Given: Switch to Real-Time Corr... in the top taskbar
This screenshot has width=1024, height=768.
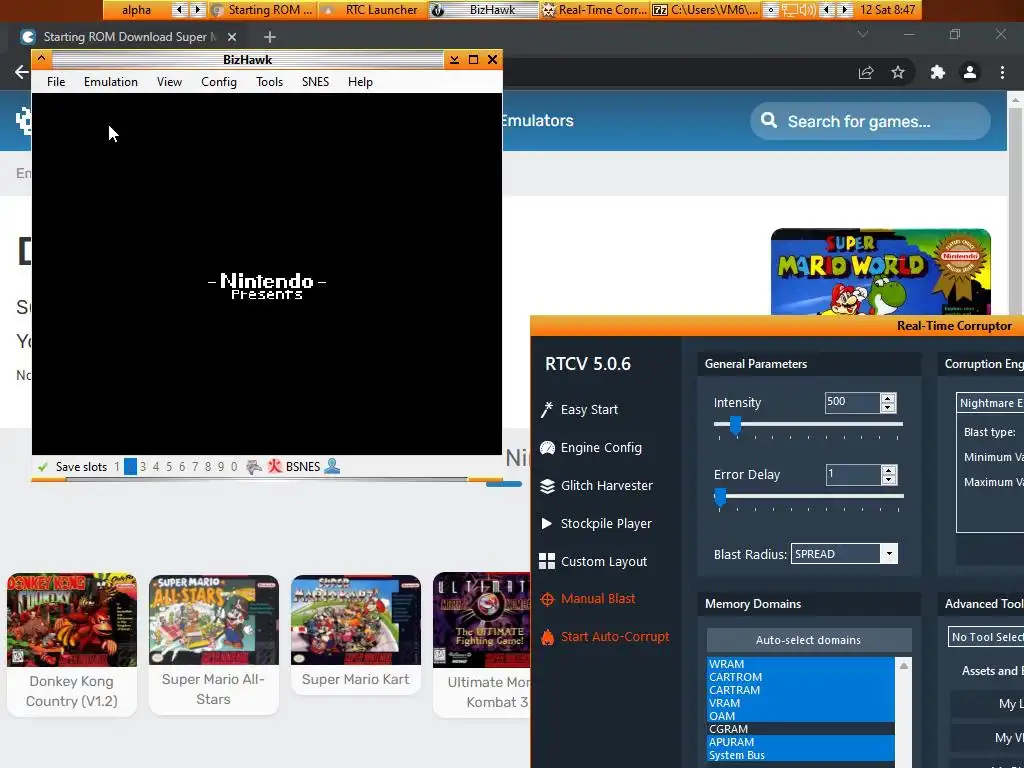Looking at the screenshot, I should [594, 10].
